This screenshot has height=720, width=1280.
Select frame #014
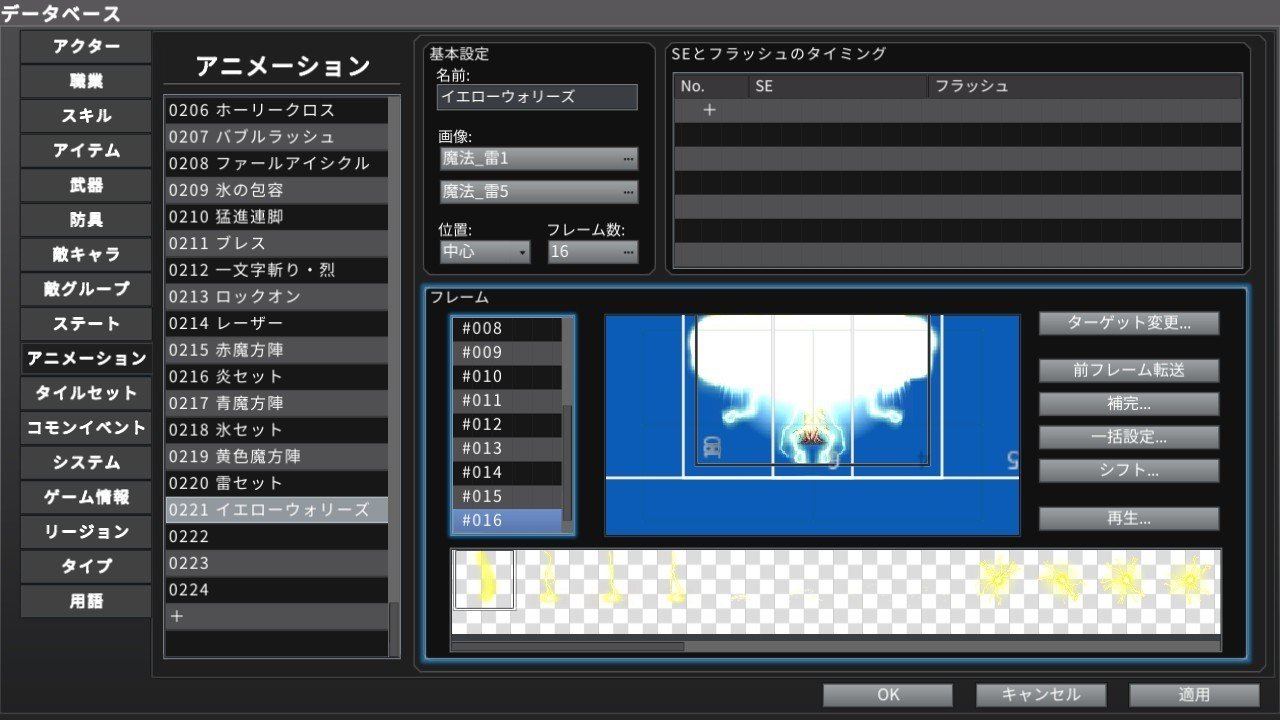coord(507,473)
